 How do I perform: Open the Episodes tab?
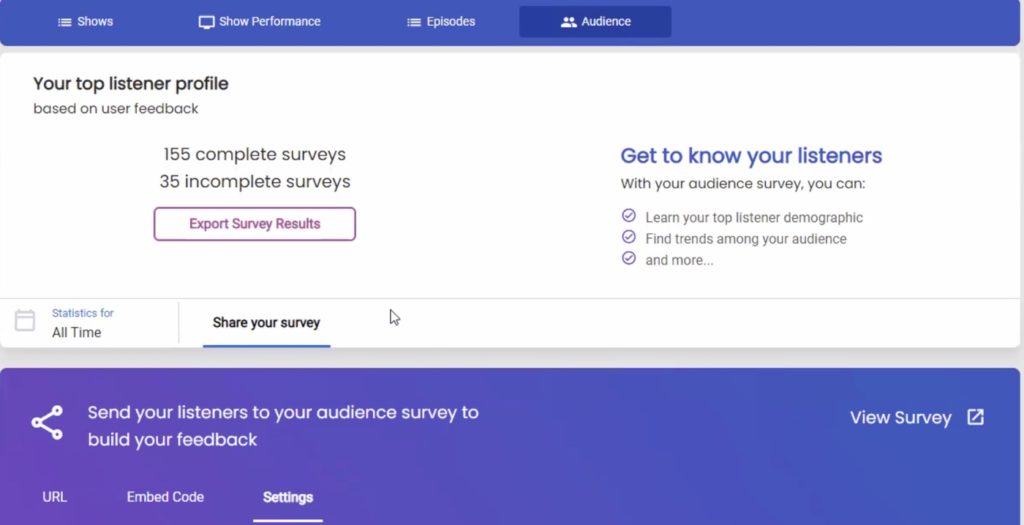point(441,22)
